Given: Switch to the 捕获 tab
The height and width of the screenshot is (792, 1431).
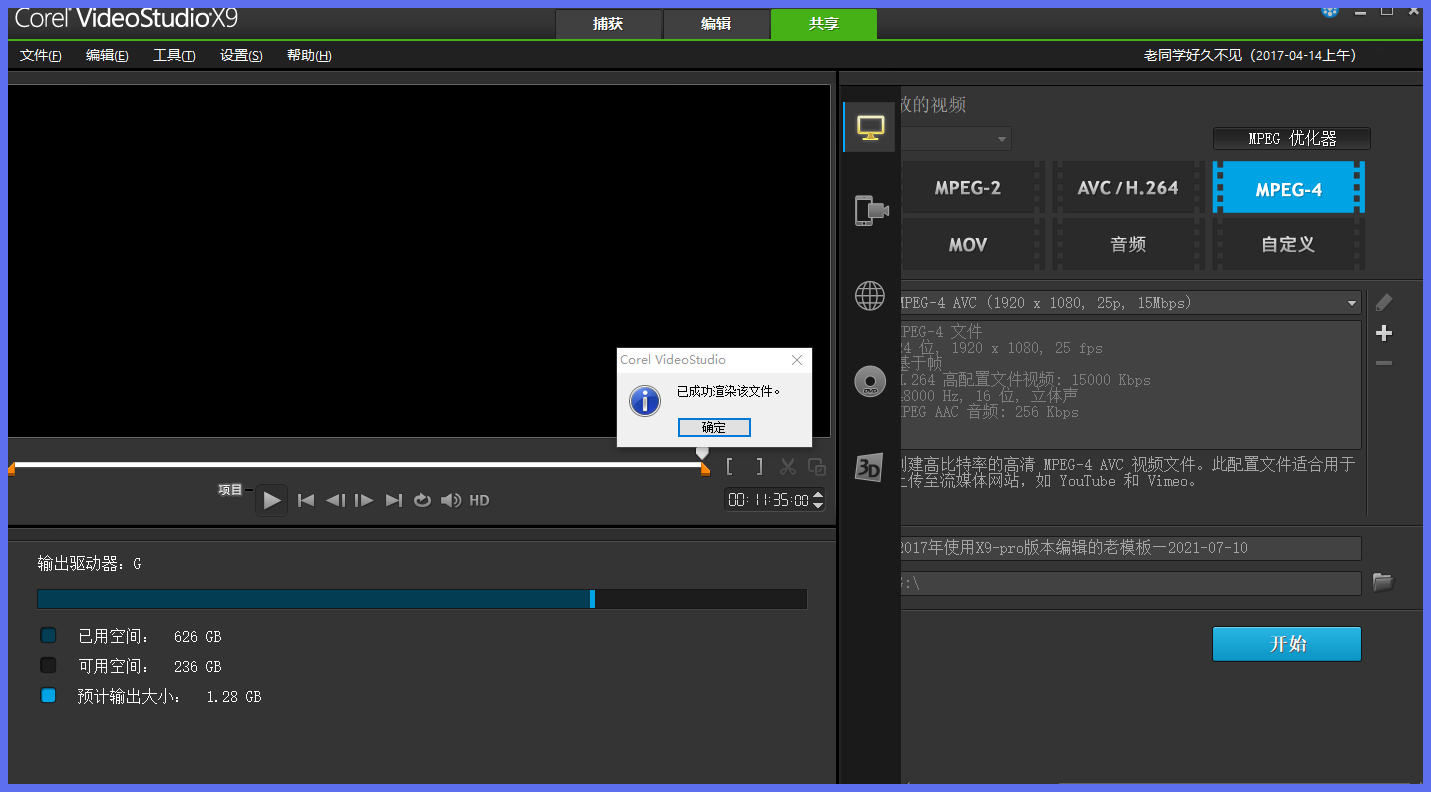Looking at the screenshot, I should pyautogui.click(x=608, y=24).
